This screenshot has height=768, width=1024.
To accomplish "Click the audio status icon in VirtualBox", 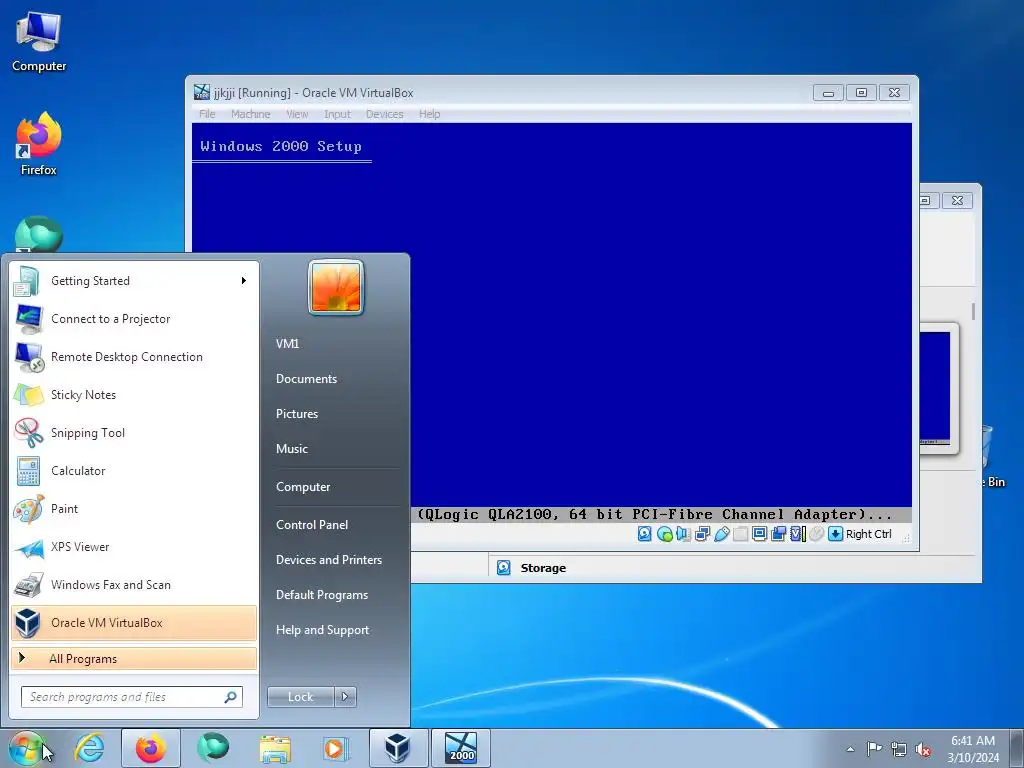I will pos(683,534).
